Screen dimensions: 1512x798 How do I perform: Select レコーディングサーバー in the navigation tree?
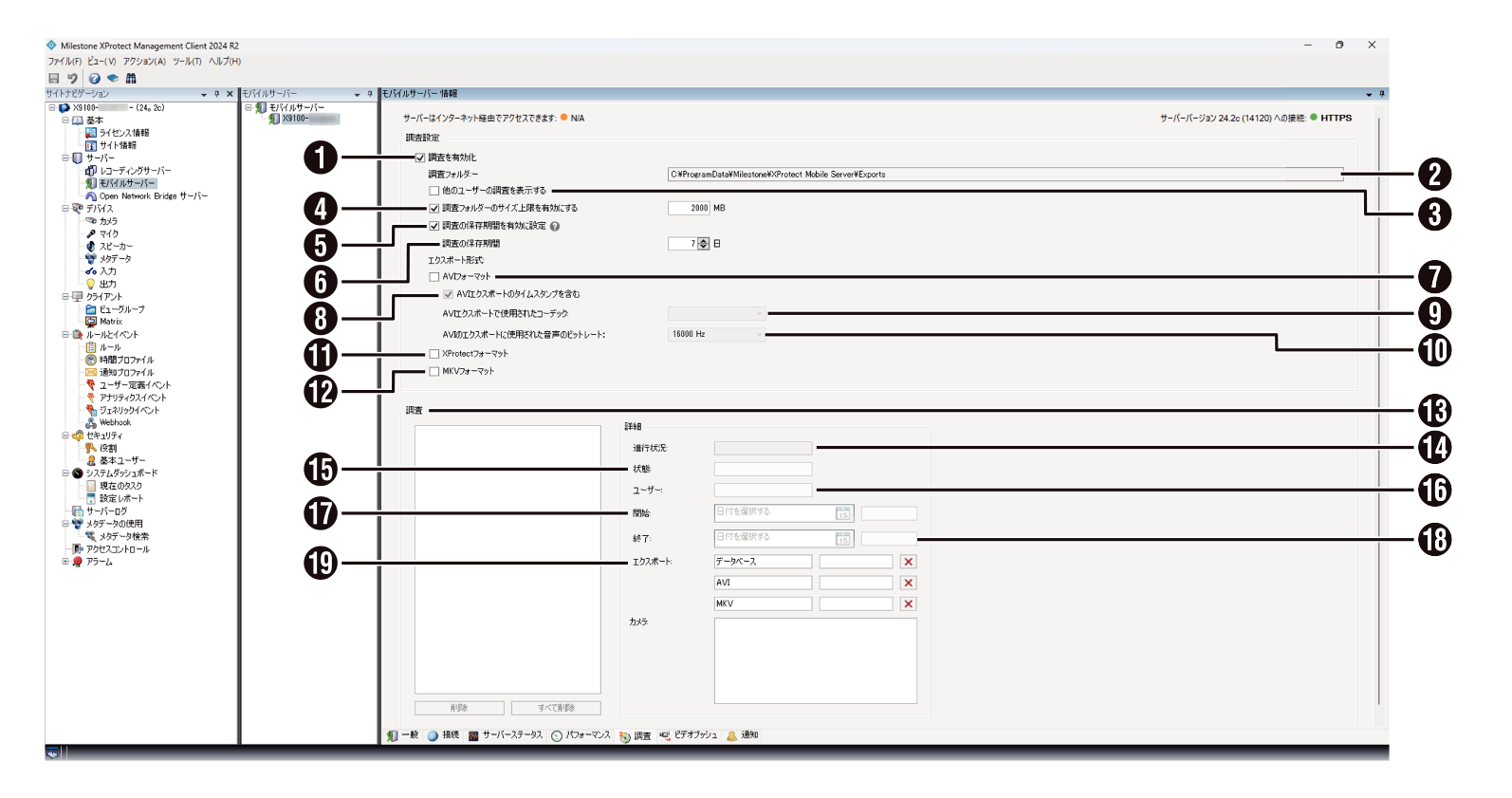click(x=135, y=171)
